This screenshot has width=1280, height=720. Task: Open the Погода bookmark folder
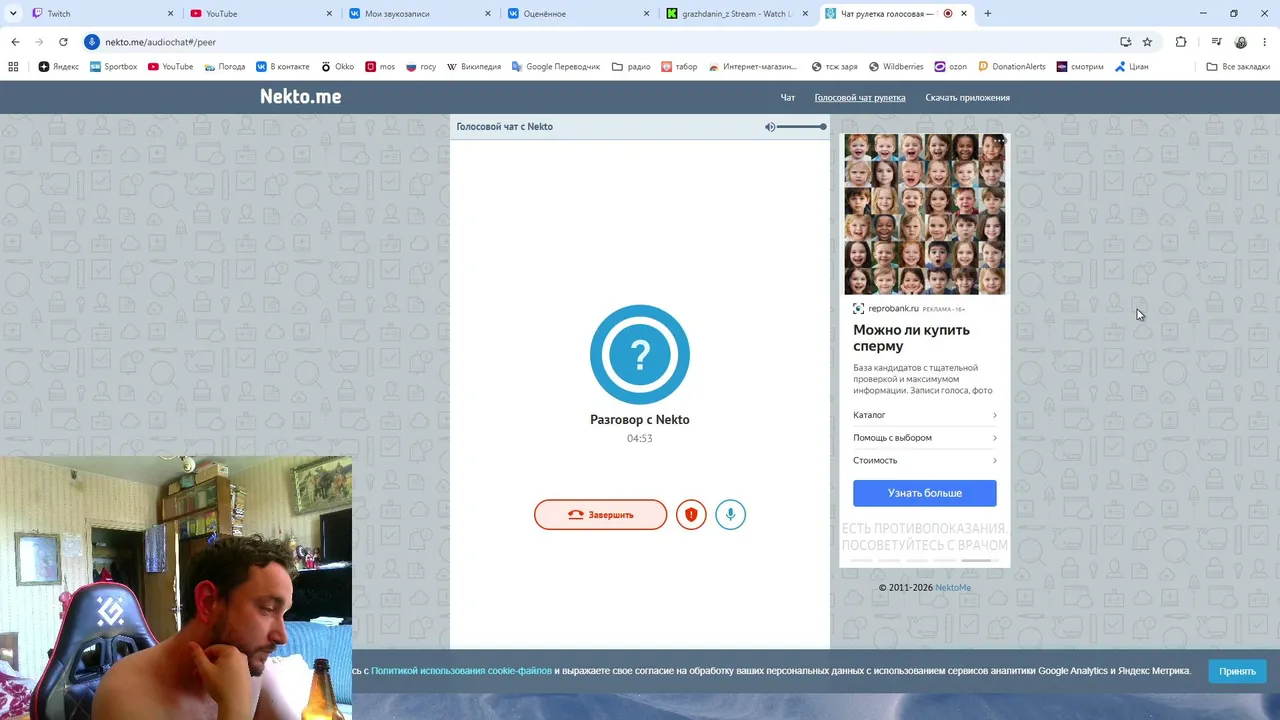click(x=225, y=67)
